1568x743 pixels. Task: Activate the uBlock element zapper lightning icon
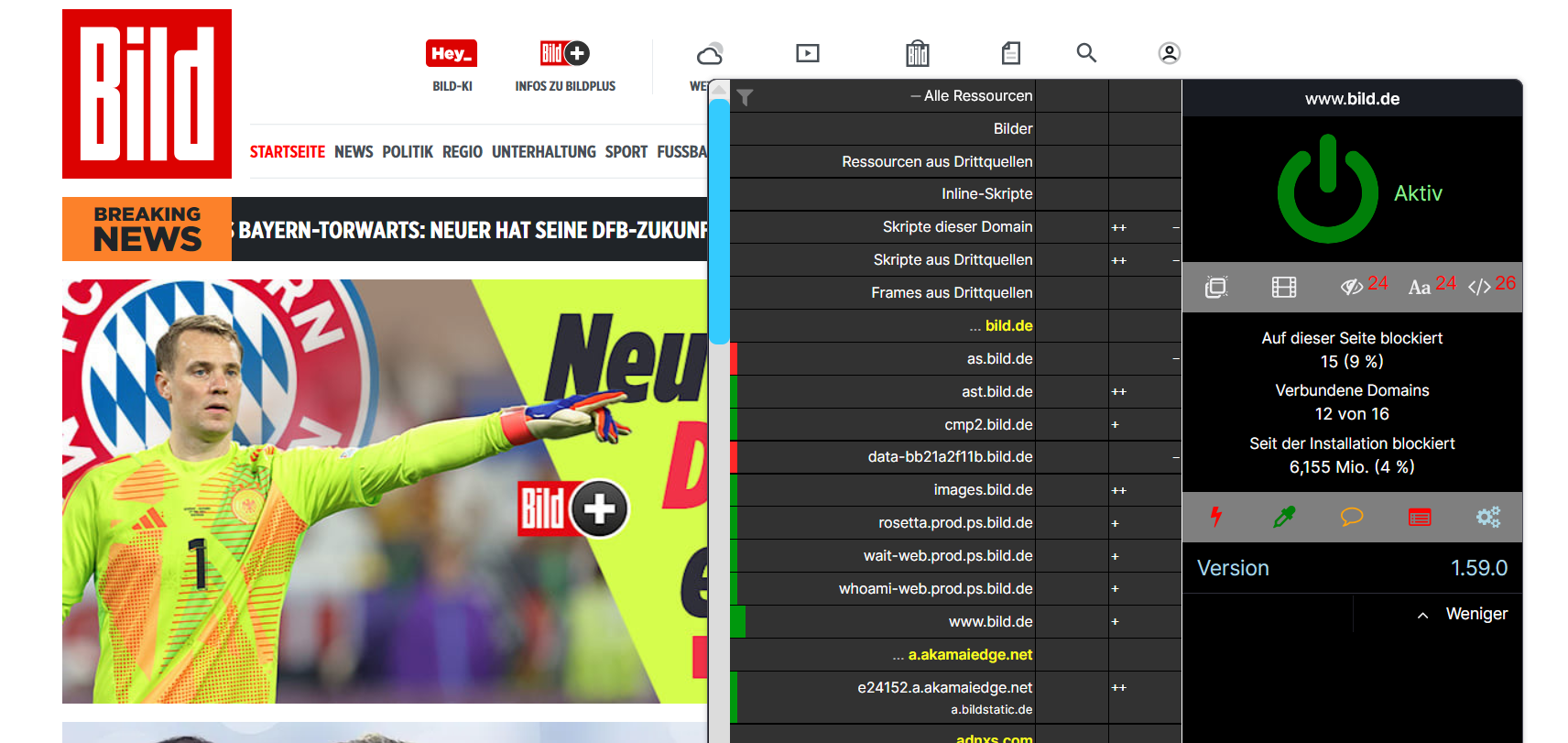click(1216, 517)
